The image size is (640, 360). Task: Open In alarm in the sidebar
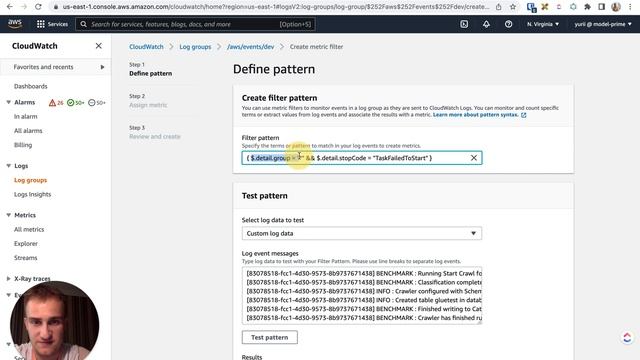click(25, 116)
